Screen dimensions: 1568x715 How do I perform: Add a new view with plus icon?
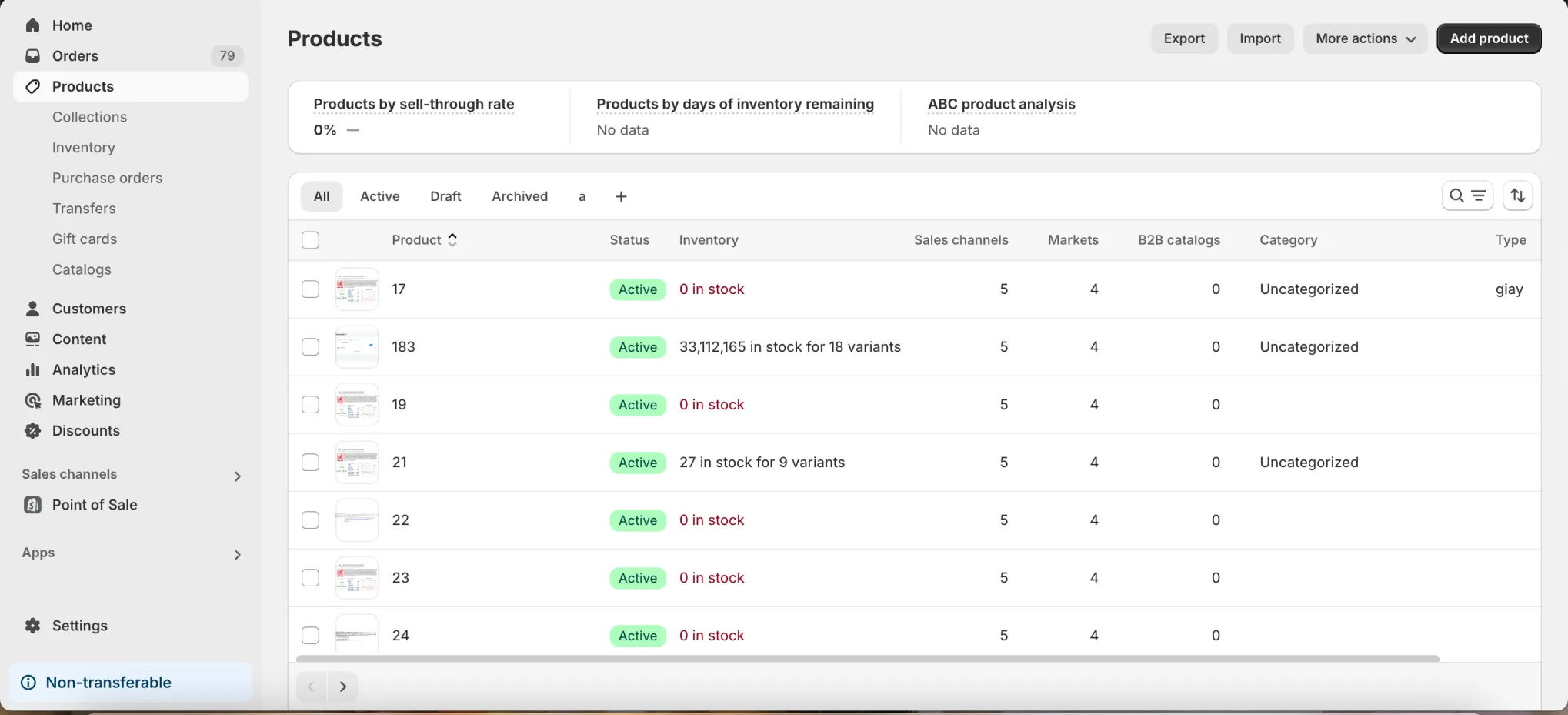(621, 196)
